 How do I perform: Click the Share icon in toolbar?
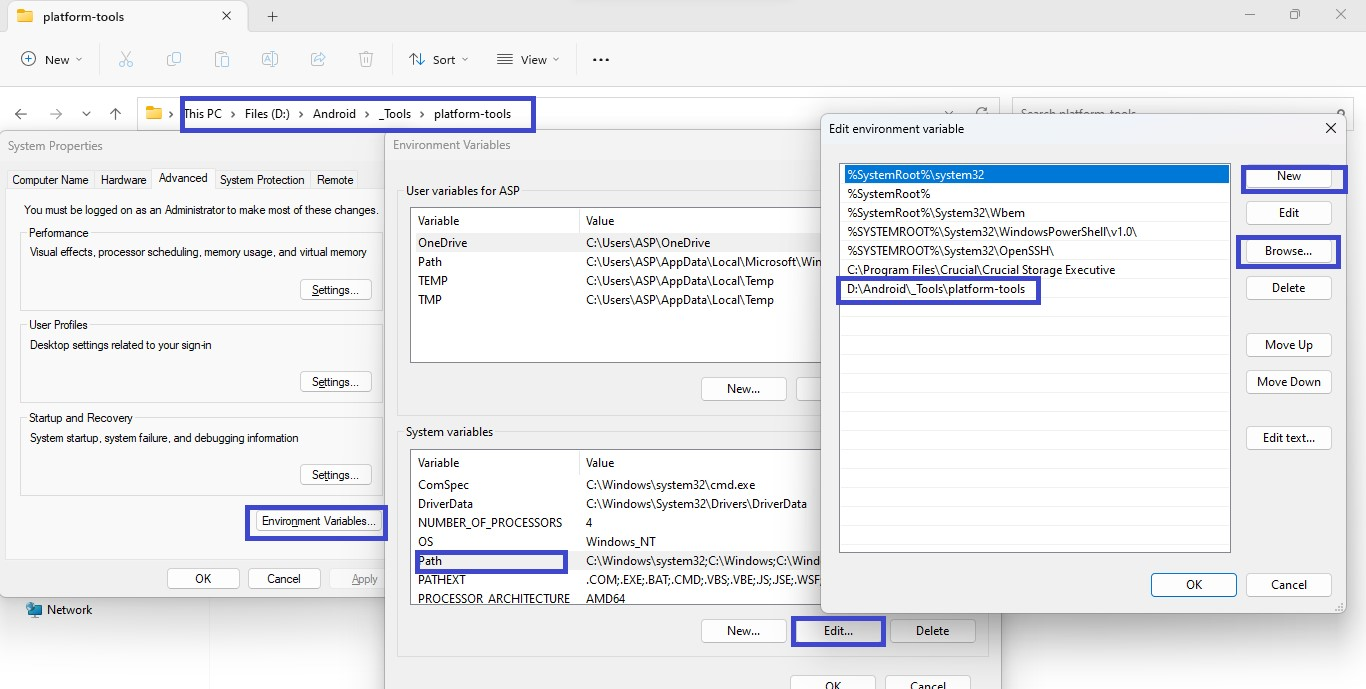tap(318, 60)
